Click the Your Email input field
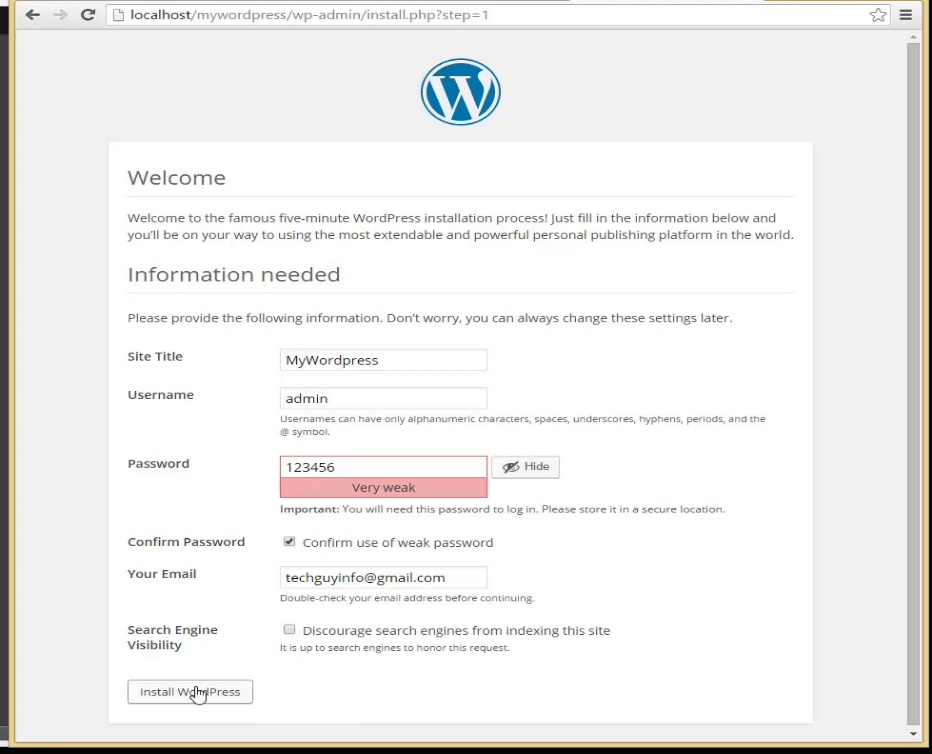The width and height of the screenshot is (932, 754). 383,578
